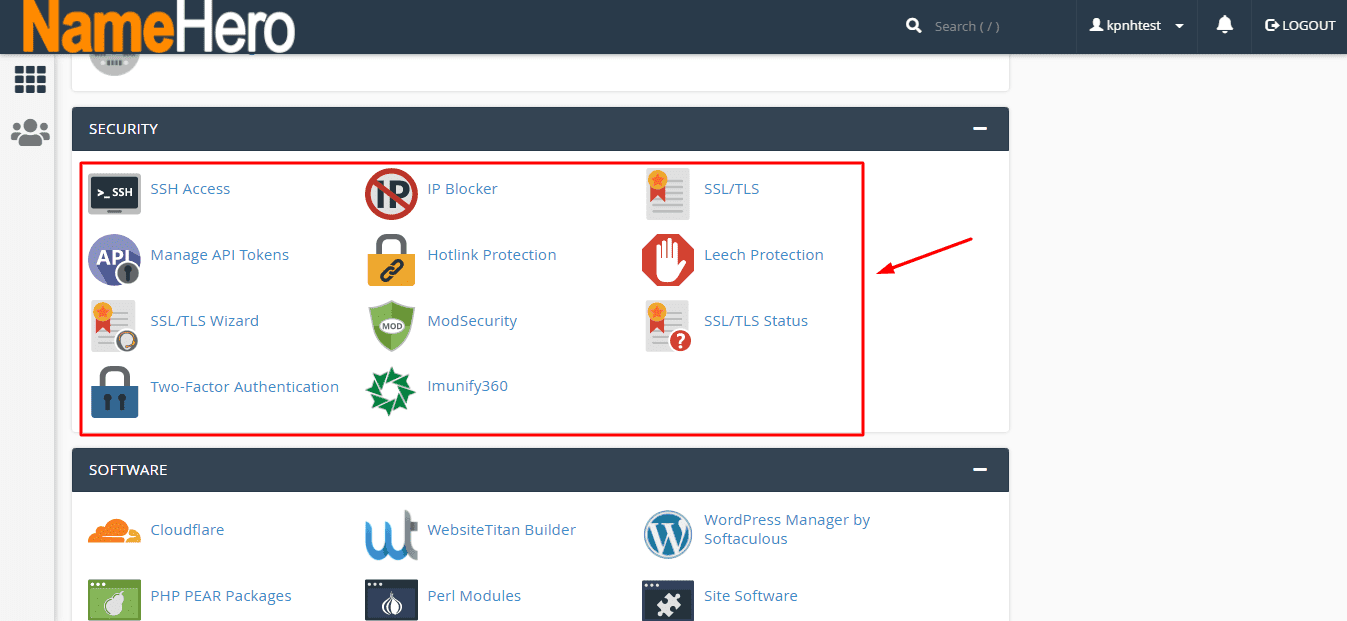1347x621 pixels.
Task: Launch the Imunify360 green star icon
Action: 391,391
